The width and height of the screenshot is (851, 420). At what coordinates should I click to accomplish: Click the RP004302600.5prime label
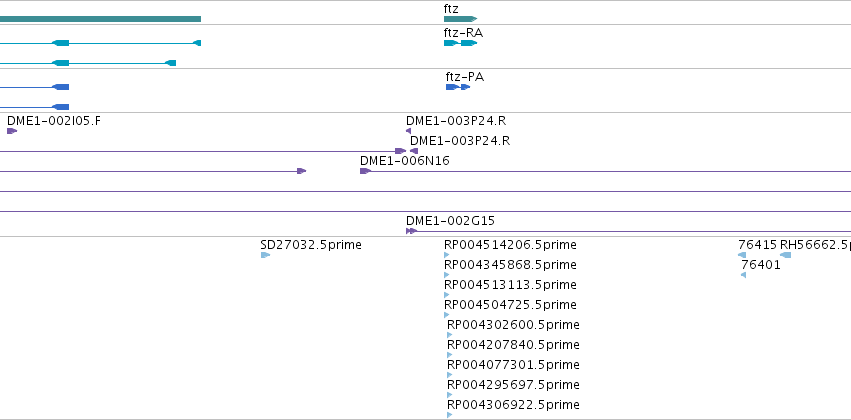click(x=513, y=324)
